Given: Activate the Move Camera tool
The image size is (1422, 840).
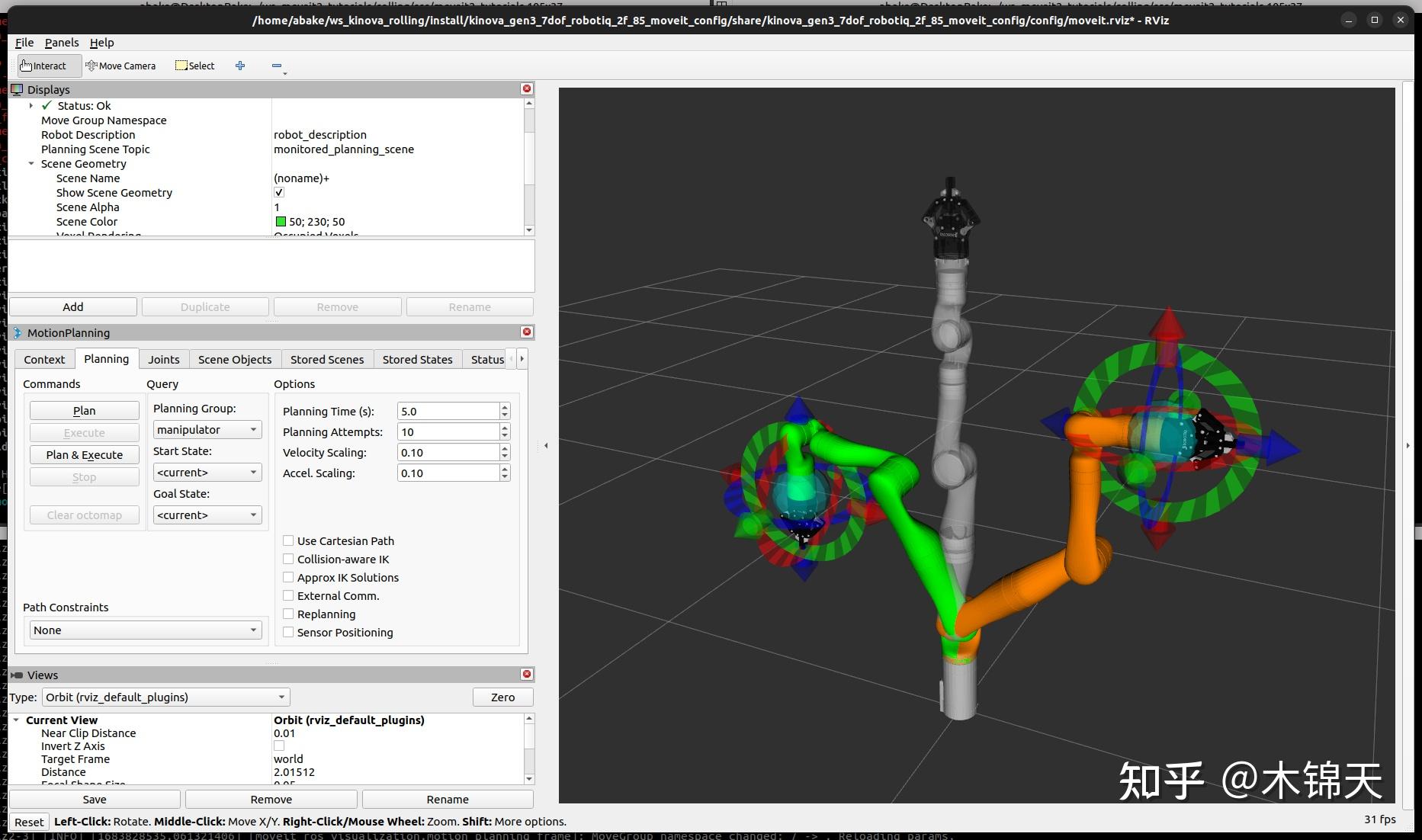Looking at the screenshot, I should point(120,66).
